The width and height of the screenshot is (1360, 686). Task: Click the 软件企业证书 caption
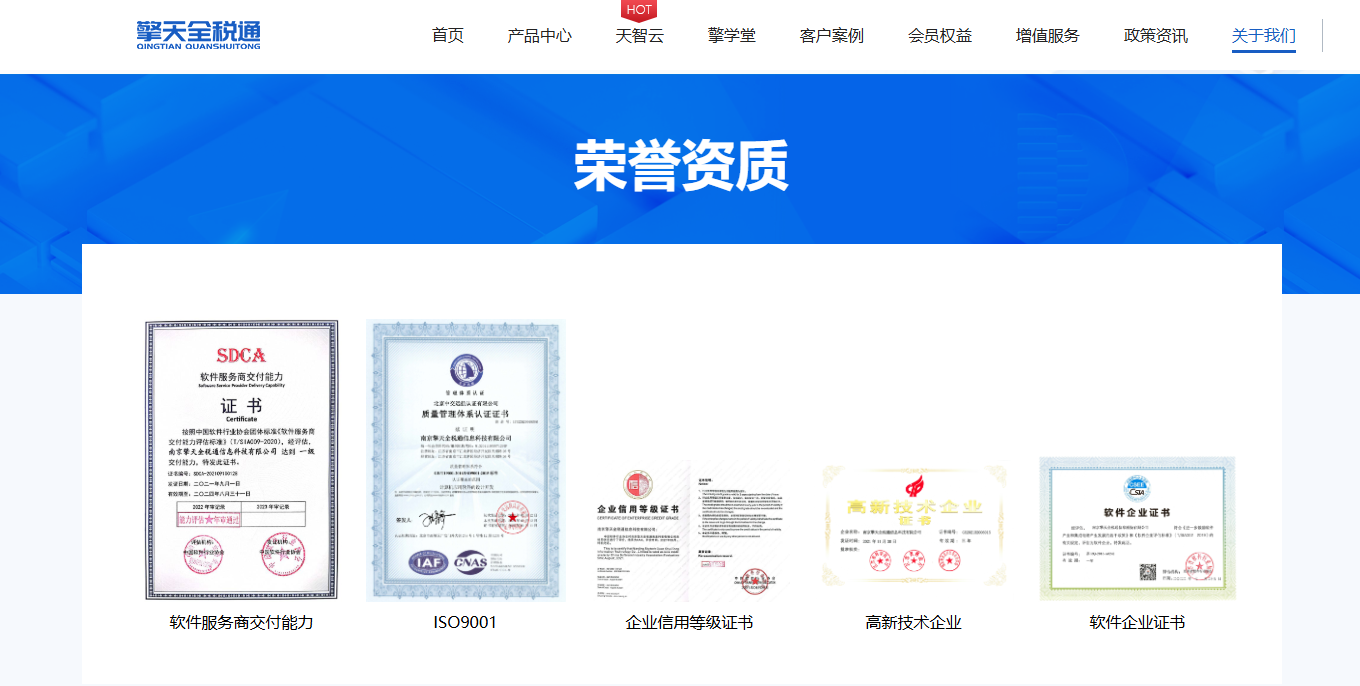click(1137, 622)
